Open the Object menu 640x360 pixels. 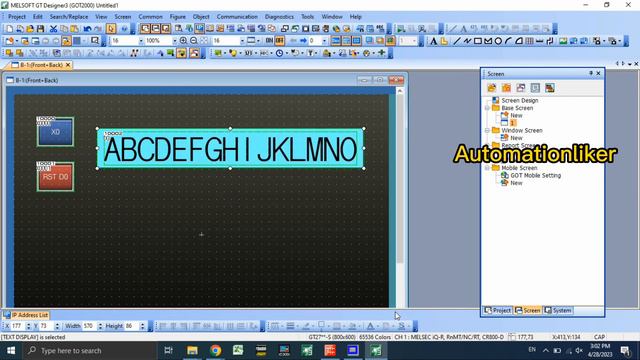[x=201, y=17]
